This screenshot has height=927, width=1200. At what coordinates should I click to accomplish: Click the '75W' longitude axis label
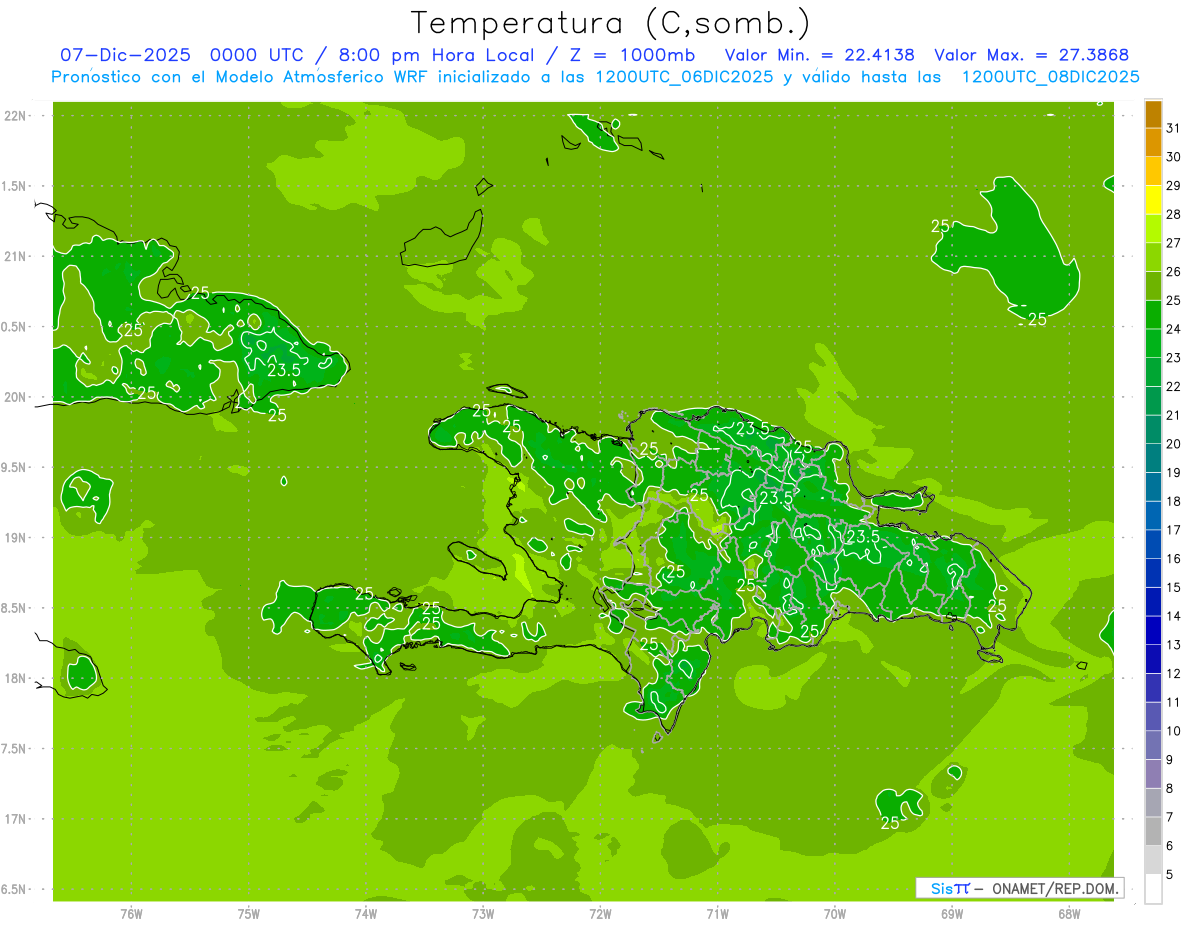click(x=249, y=914)
